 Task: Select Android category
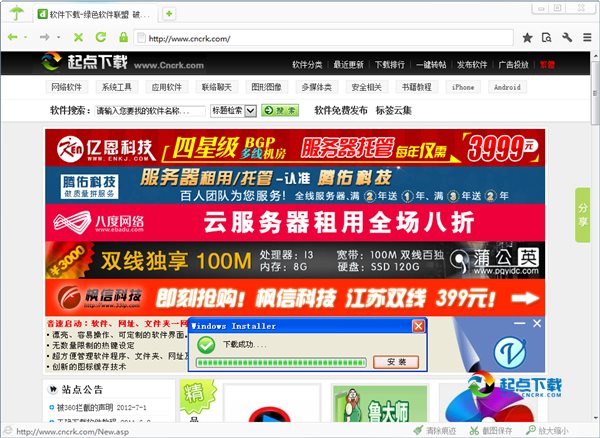(507, 87)
